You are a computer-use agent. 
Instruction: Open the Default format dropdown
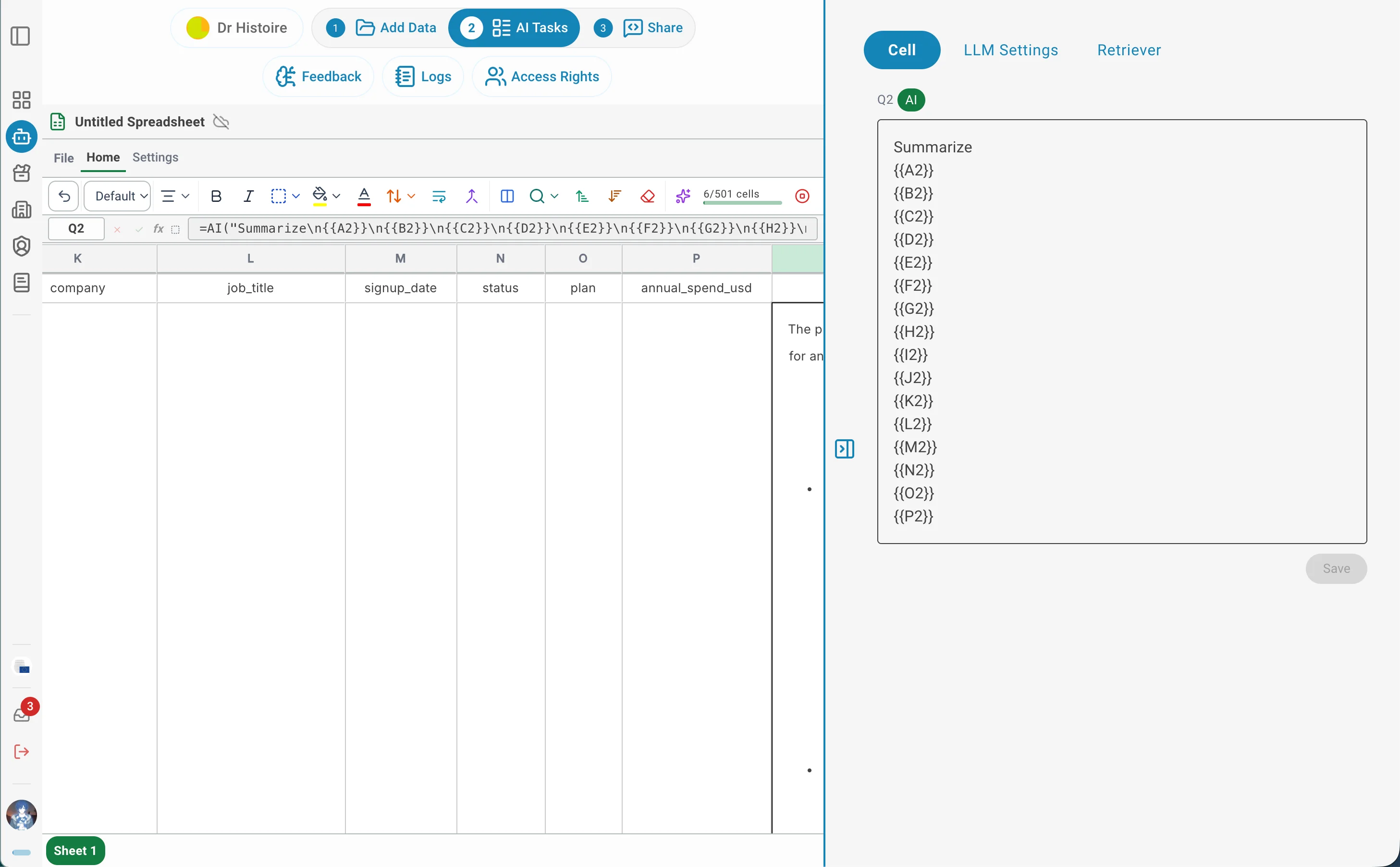(x=118, y=196)
